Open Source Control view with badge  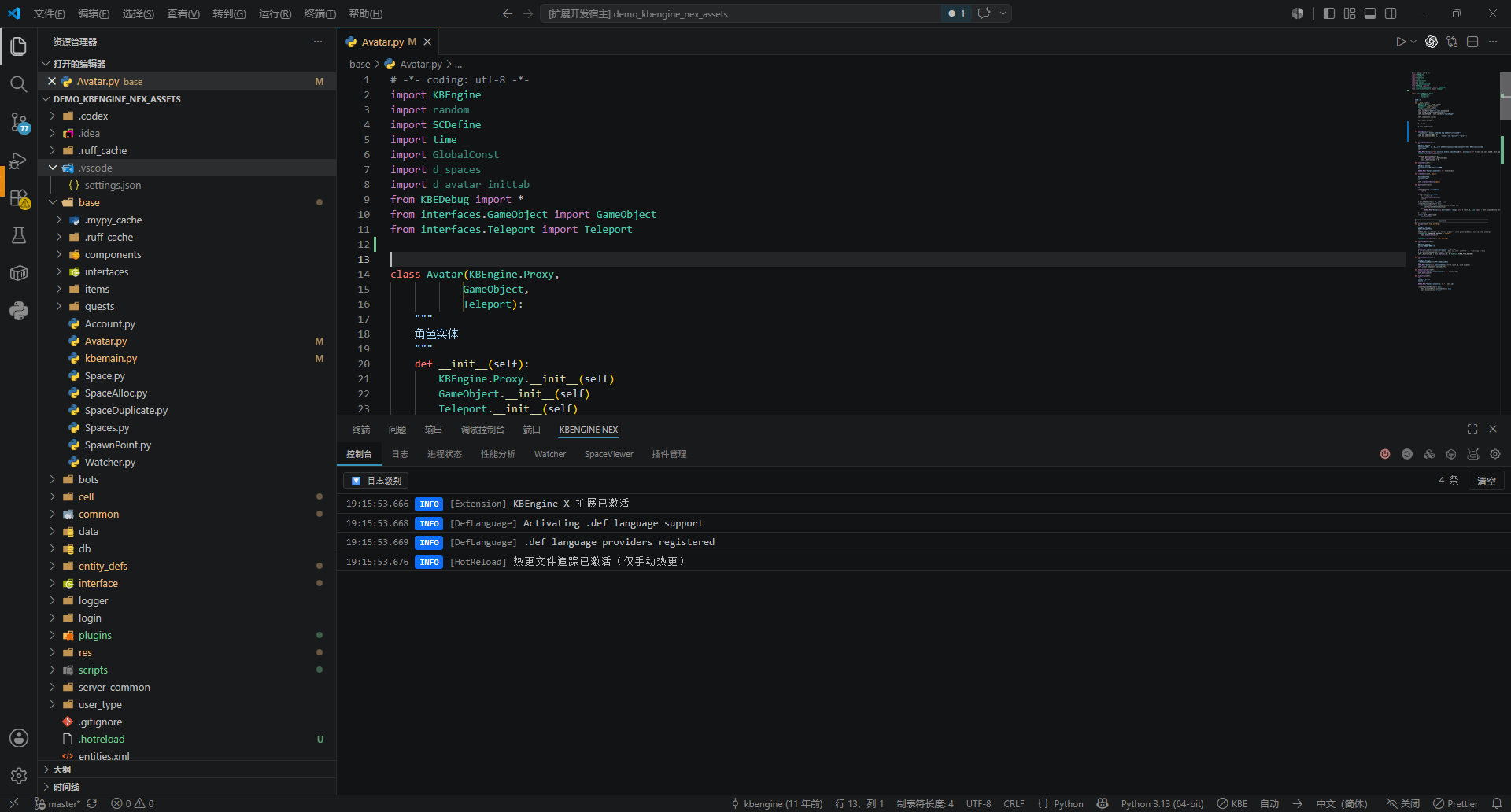click(19, 123)
